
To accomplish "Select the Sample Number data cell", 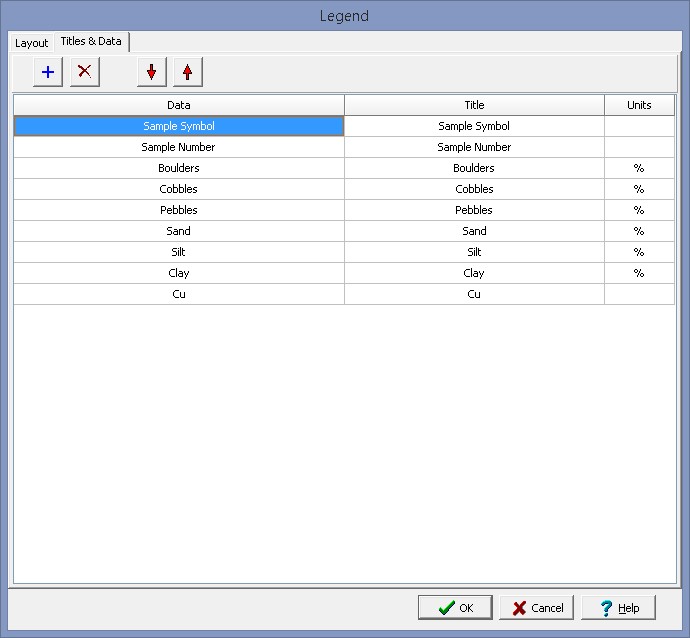I will pyautogui.click(x=179, y=147).
